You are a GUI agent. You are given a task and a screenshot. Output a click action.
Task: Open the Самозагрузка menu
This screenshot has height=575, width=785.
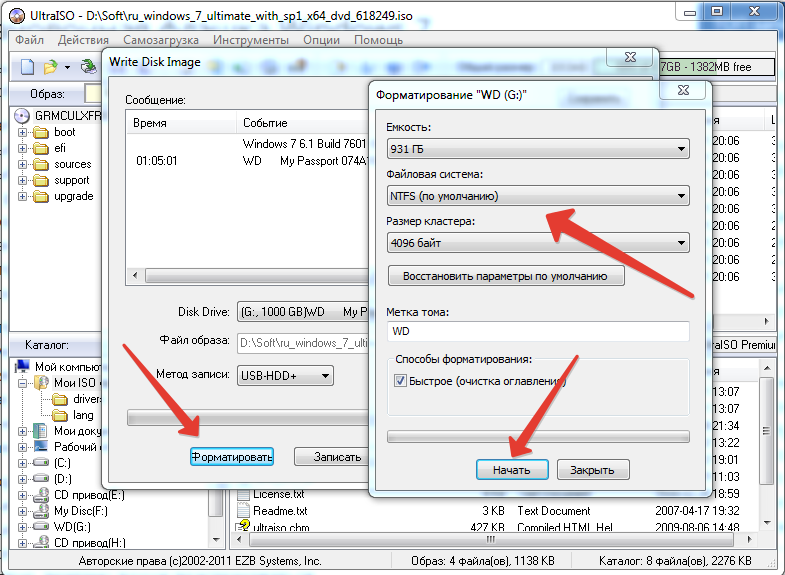tap(161, 40)
